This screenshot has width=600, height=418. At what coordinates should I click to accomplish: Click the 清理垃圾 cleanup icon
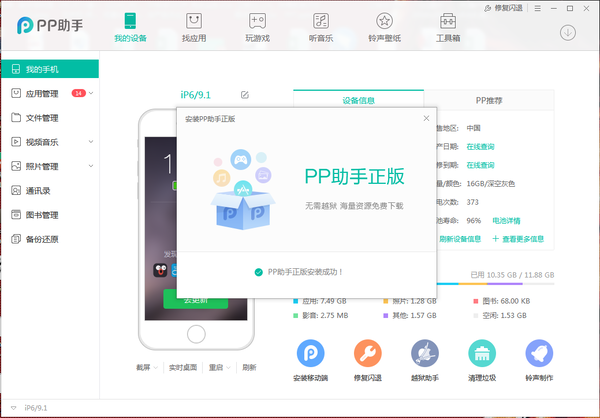(482, 353)
